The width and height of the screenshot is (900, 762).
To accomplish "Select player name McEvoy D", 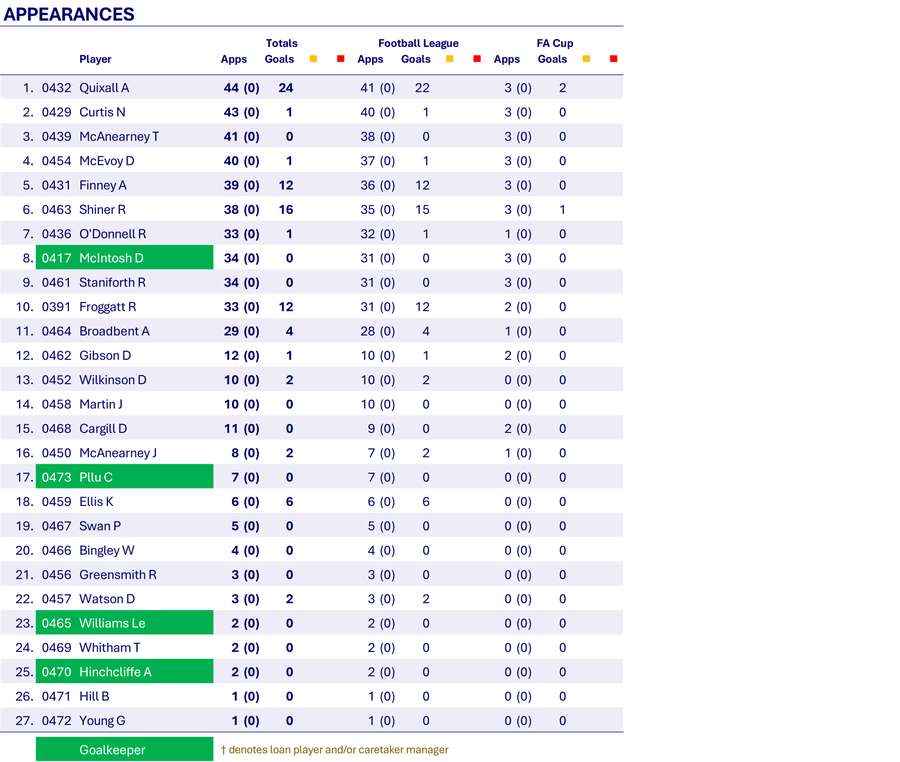I will 107,161.
